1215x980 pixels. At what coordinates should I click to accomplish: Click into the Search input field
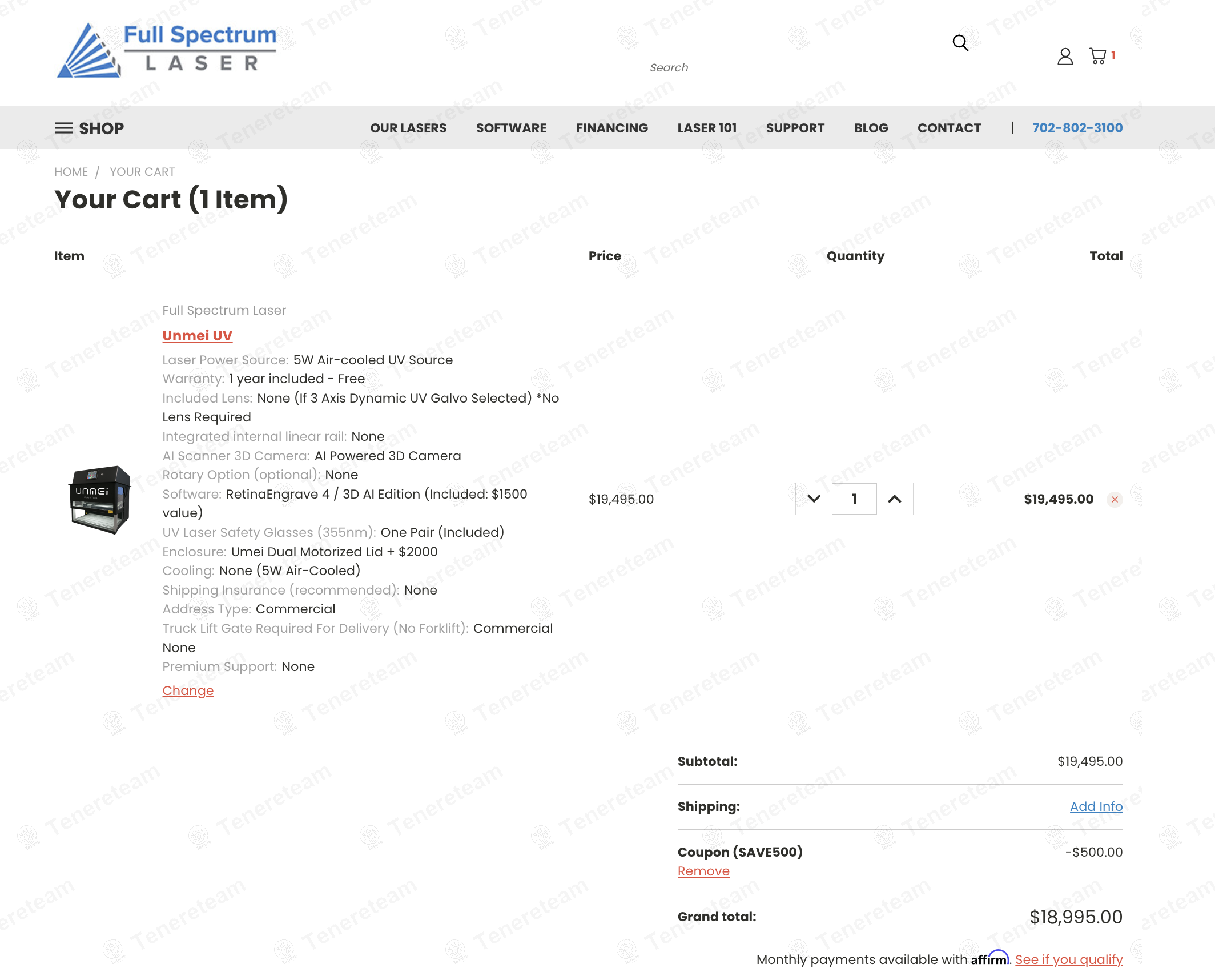coord(799,67)
